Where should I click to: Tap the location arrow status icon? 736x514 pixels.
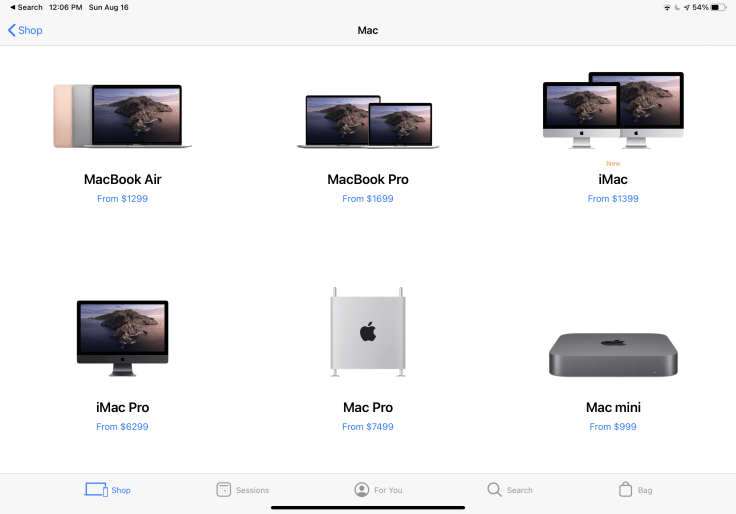687,8
